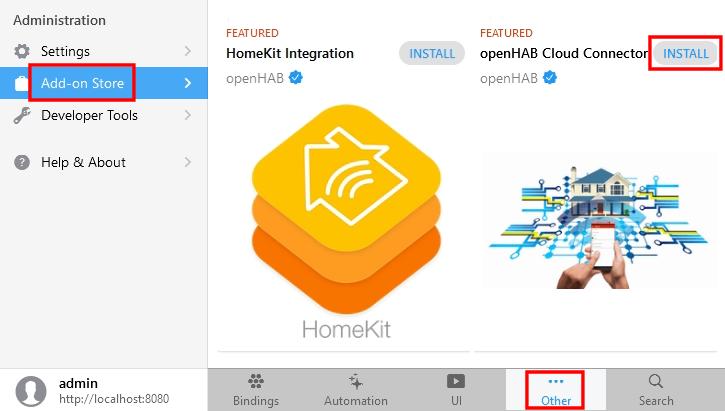725x411 pixels.
Task: Expand Help & About chevron
Action: [188, 162]
